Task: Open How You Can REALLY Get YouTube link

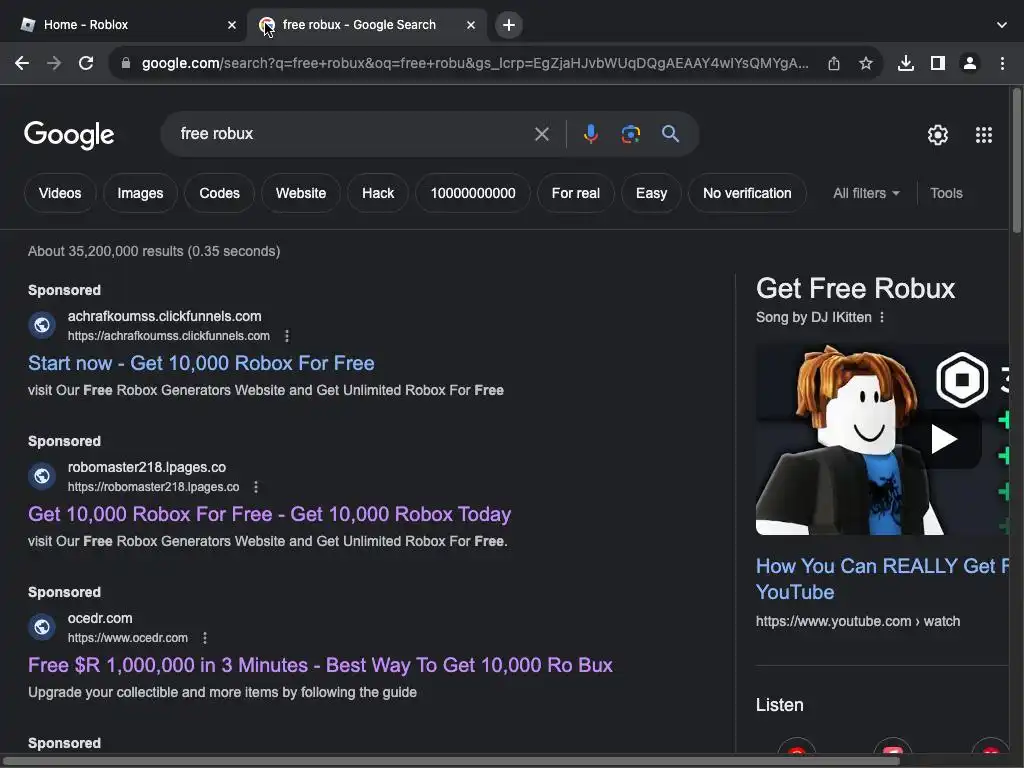Action: [882, 579]
